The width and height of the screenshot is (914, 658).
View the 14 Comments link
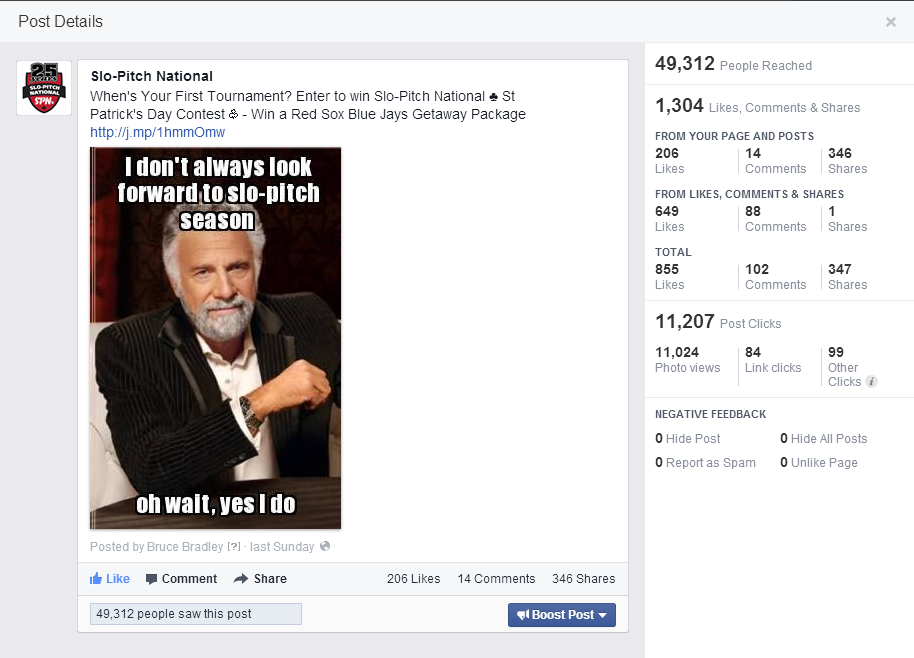click(x=496, y=579)
